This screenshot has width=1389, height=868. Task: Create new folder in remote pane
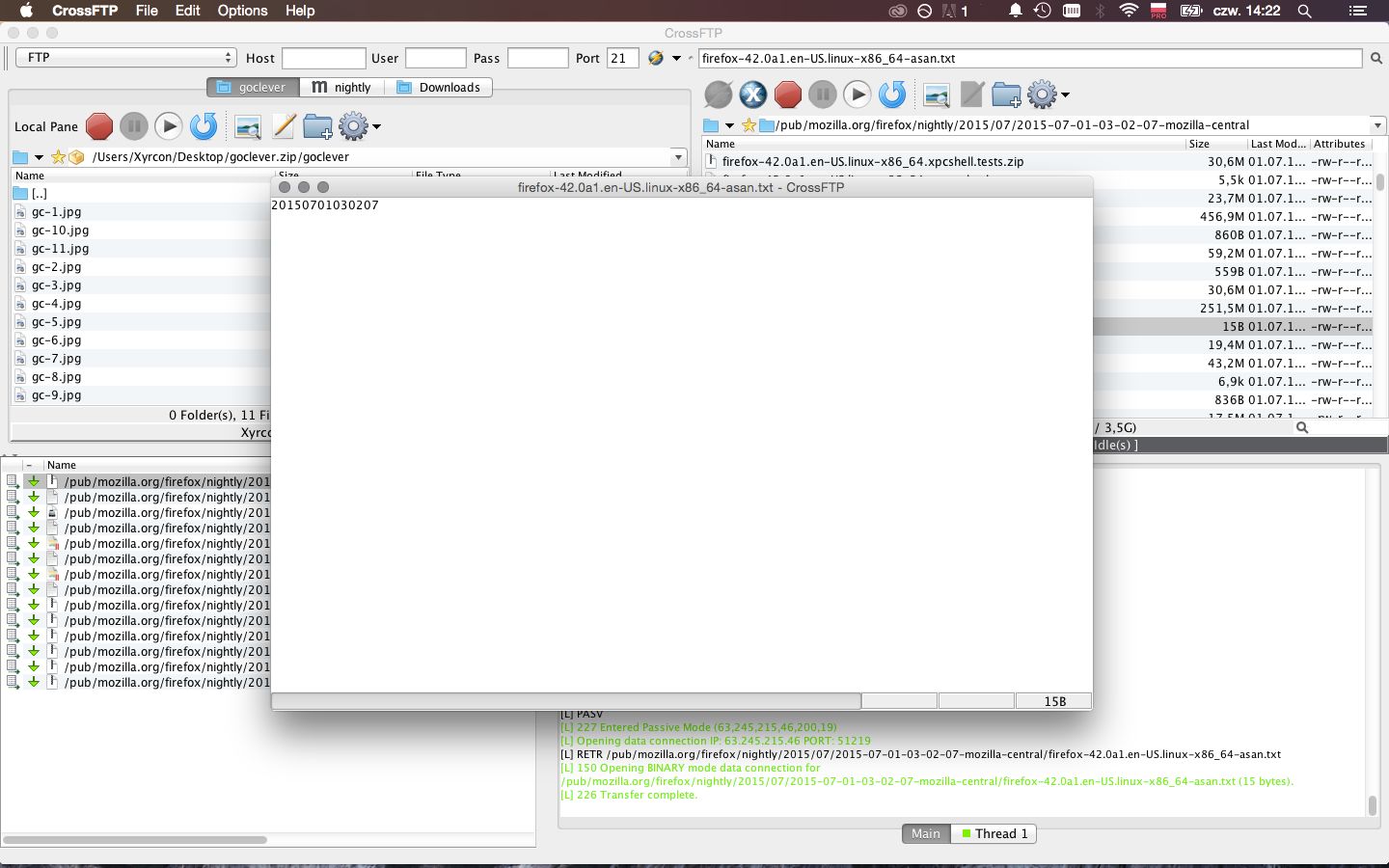[1006, 95]
